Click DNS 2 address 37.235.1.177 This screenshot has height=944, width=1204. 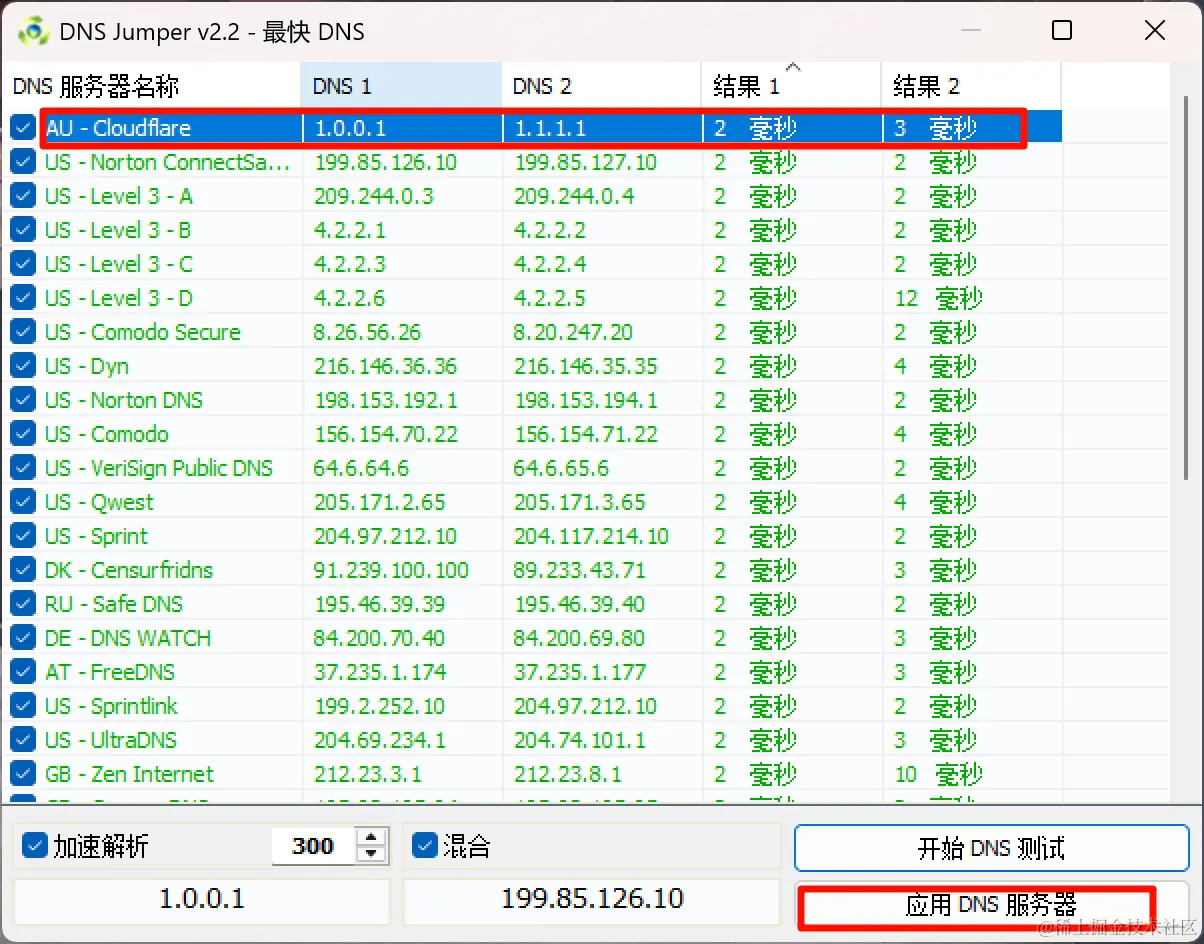pos(580,672)
